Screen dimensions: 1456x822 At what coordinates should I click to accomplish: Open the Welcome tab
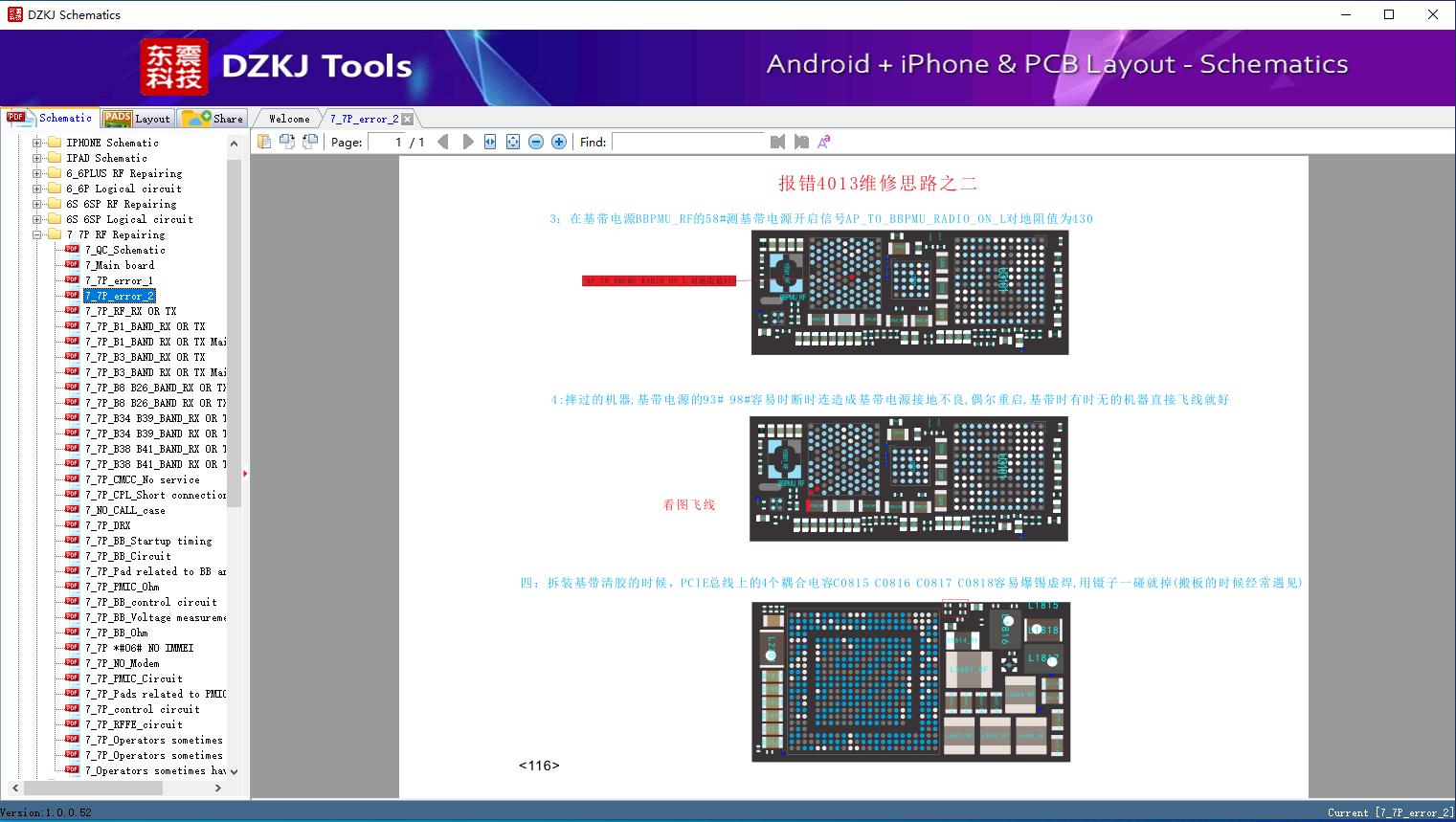click(289, 119)
